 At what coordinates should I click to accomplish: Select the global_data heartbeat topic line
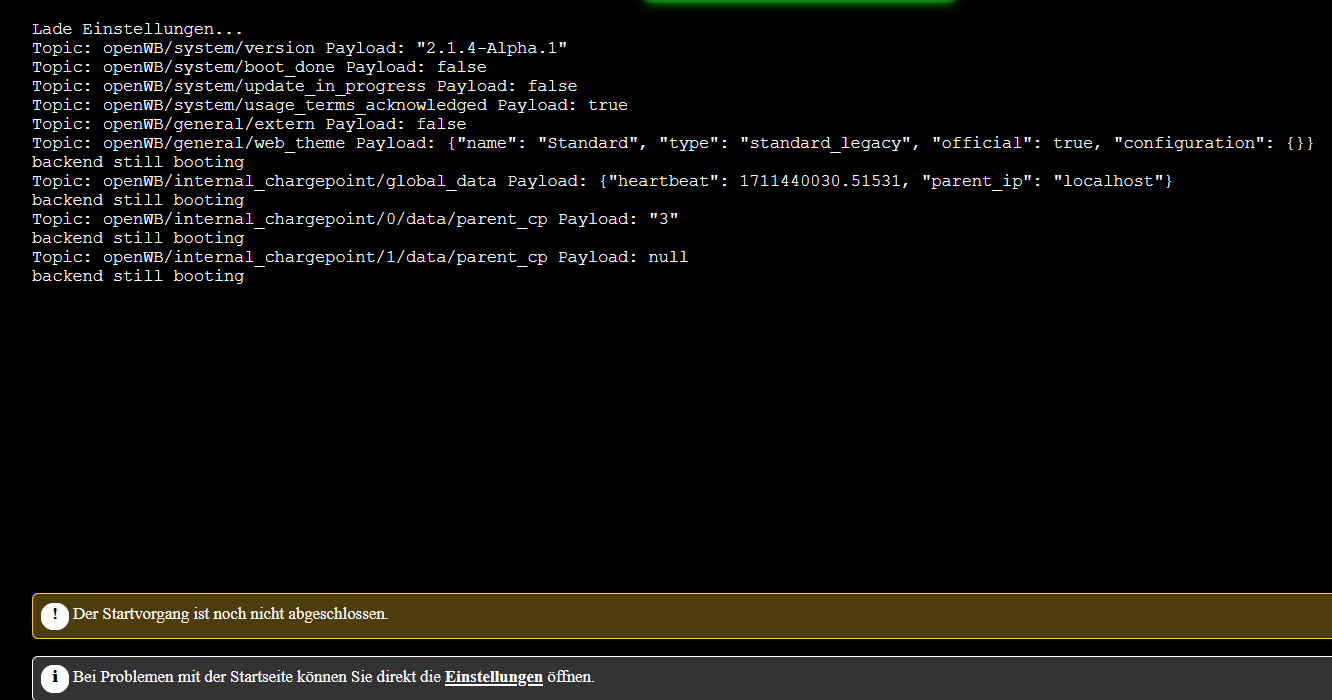pyautogui.click(x=602, y=181)
